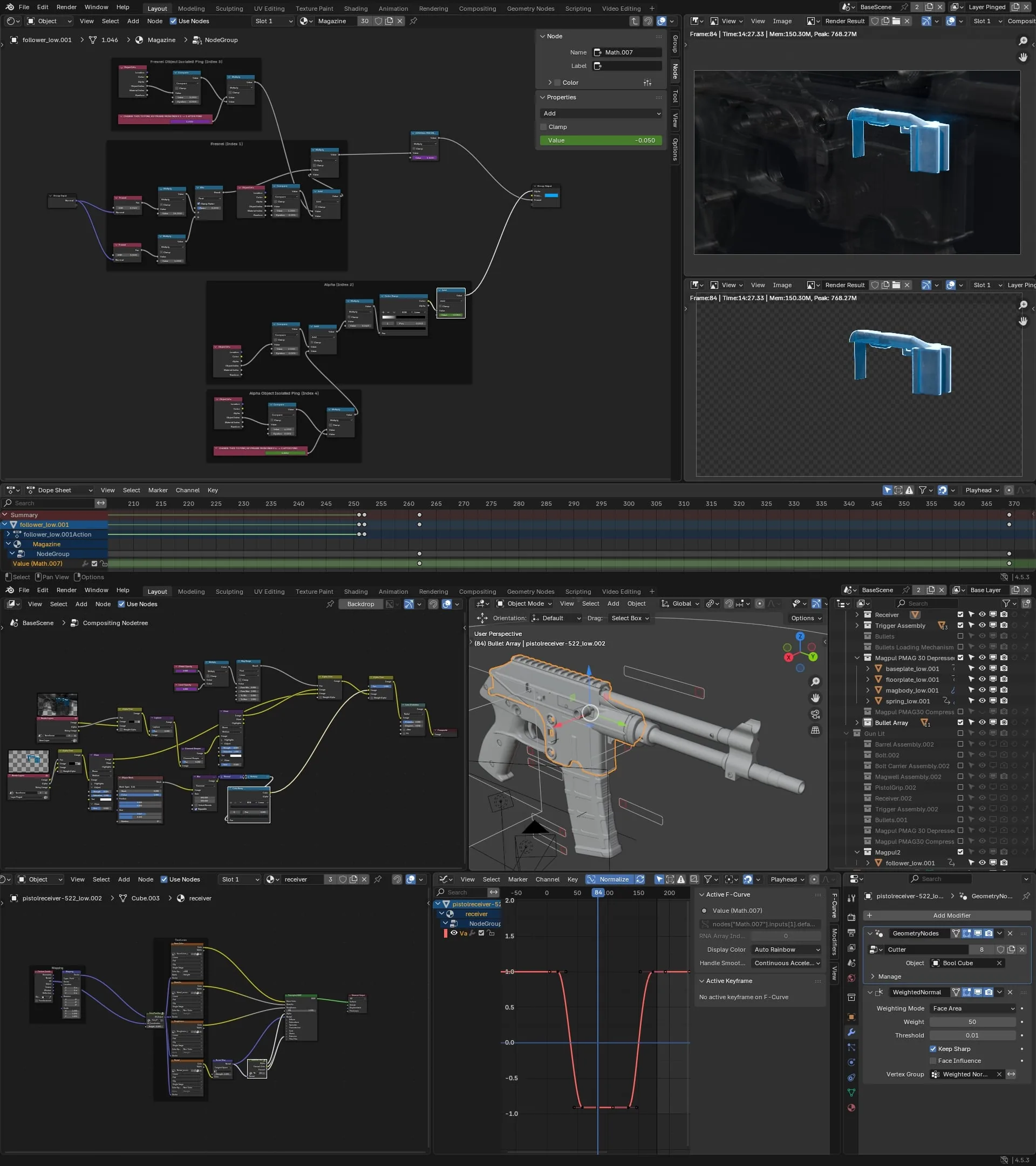This screenshot has height=1166, width=1036.
Task: Open the Channel menu in the Graph Editor
Action: click(x=547, y=879)
